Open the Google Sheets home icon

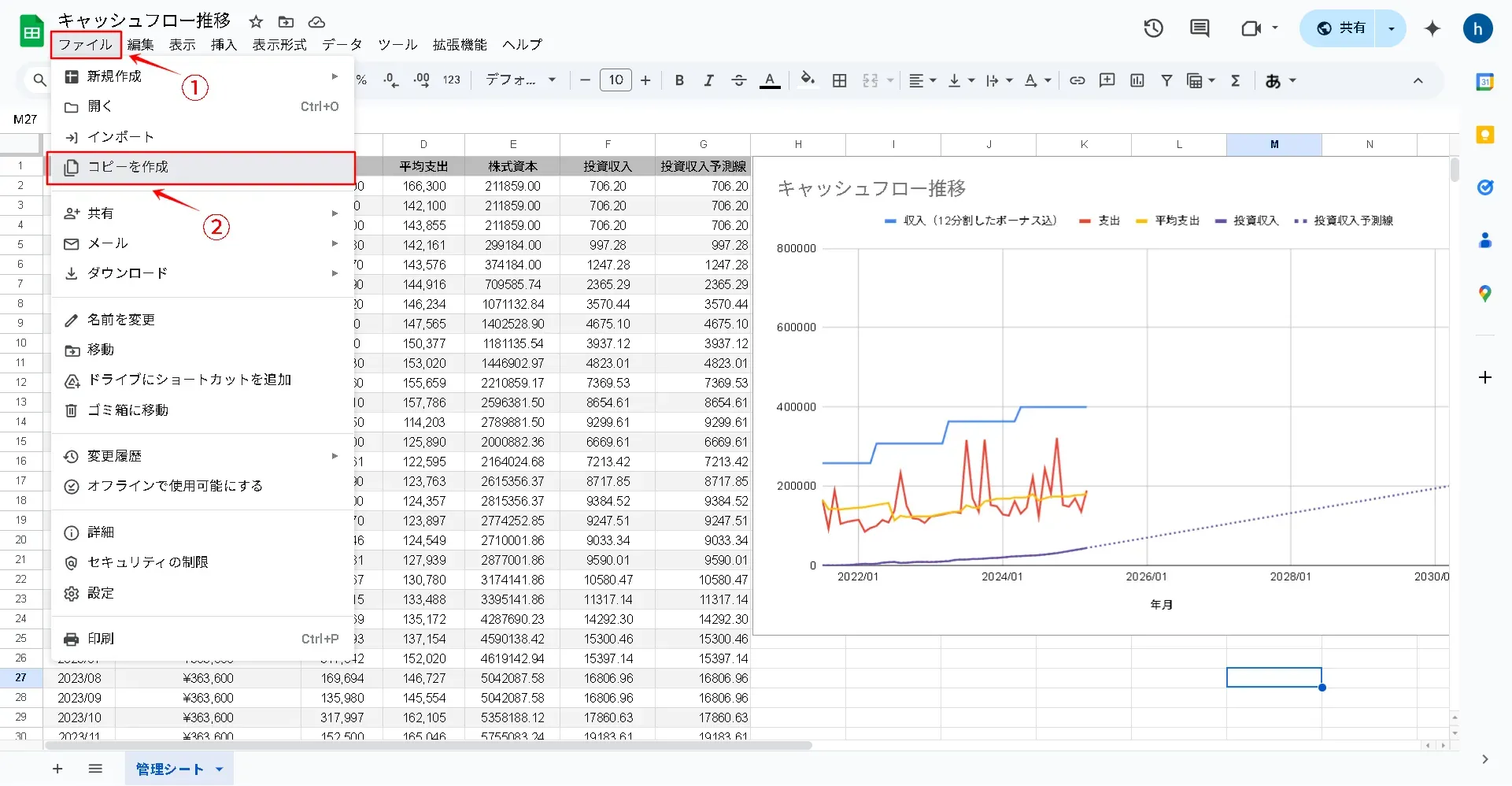tap(31, 32)
